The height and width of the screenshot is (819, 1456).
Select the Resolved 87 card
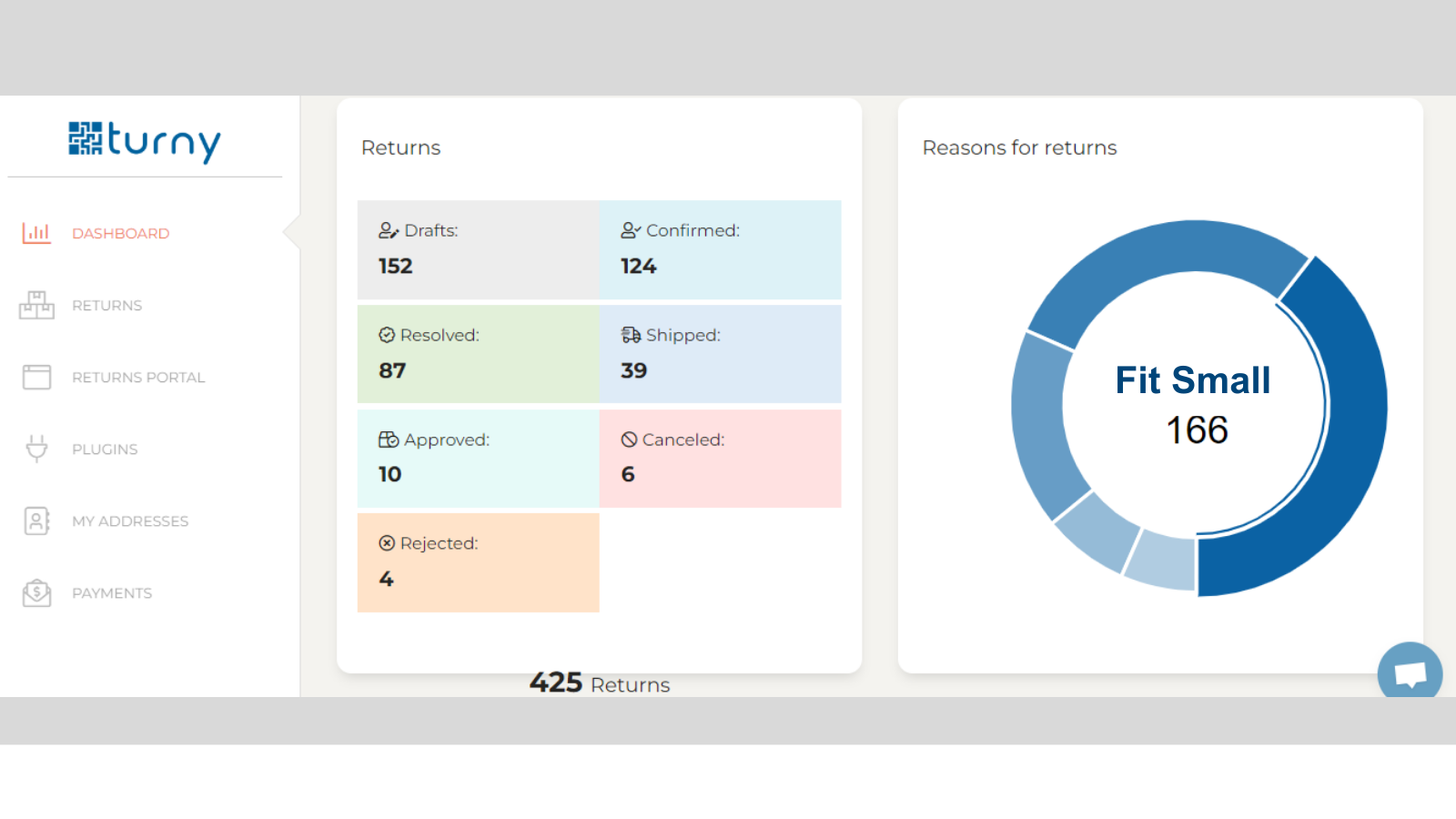pos(479,354)
